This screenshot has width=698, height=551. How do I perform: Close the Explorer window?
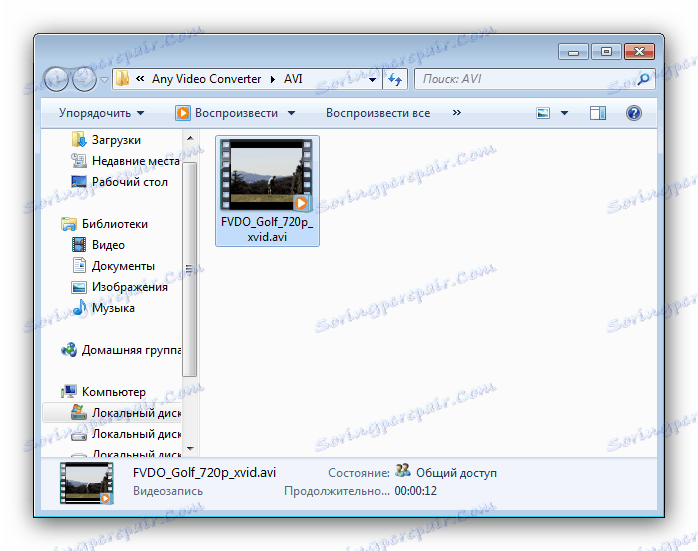point(639,52)
